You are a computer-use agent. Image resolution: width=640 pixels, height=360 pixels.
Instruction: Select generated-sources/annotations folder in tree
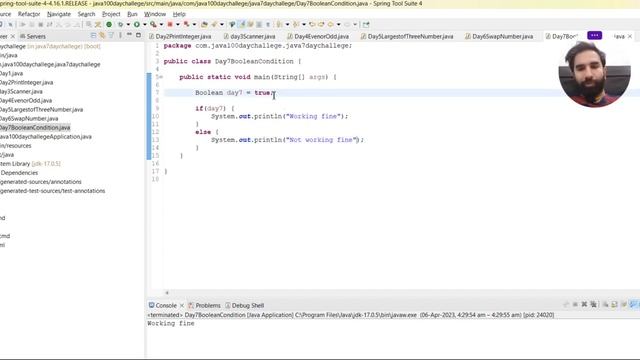41,182
